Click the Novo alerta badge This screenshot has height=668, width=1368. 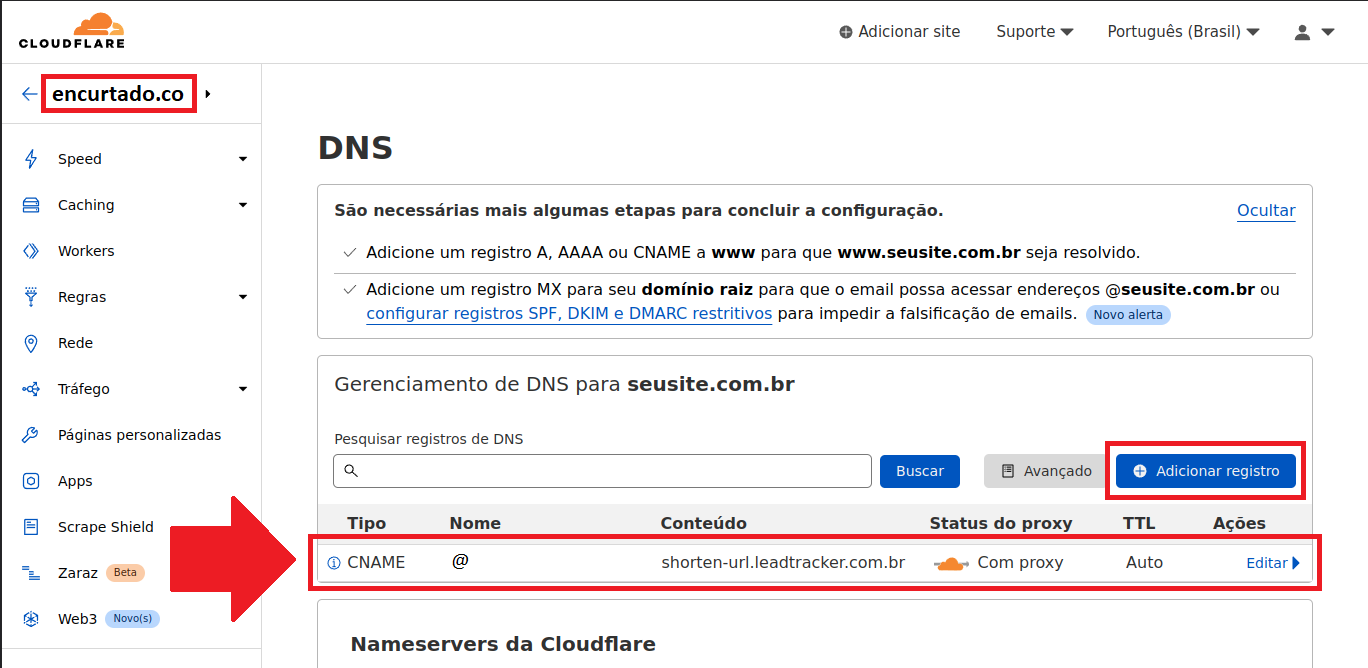click(1128, 314)
